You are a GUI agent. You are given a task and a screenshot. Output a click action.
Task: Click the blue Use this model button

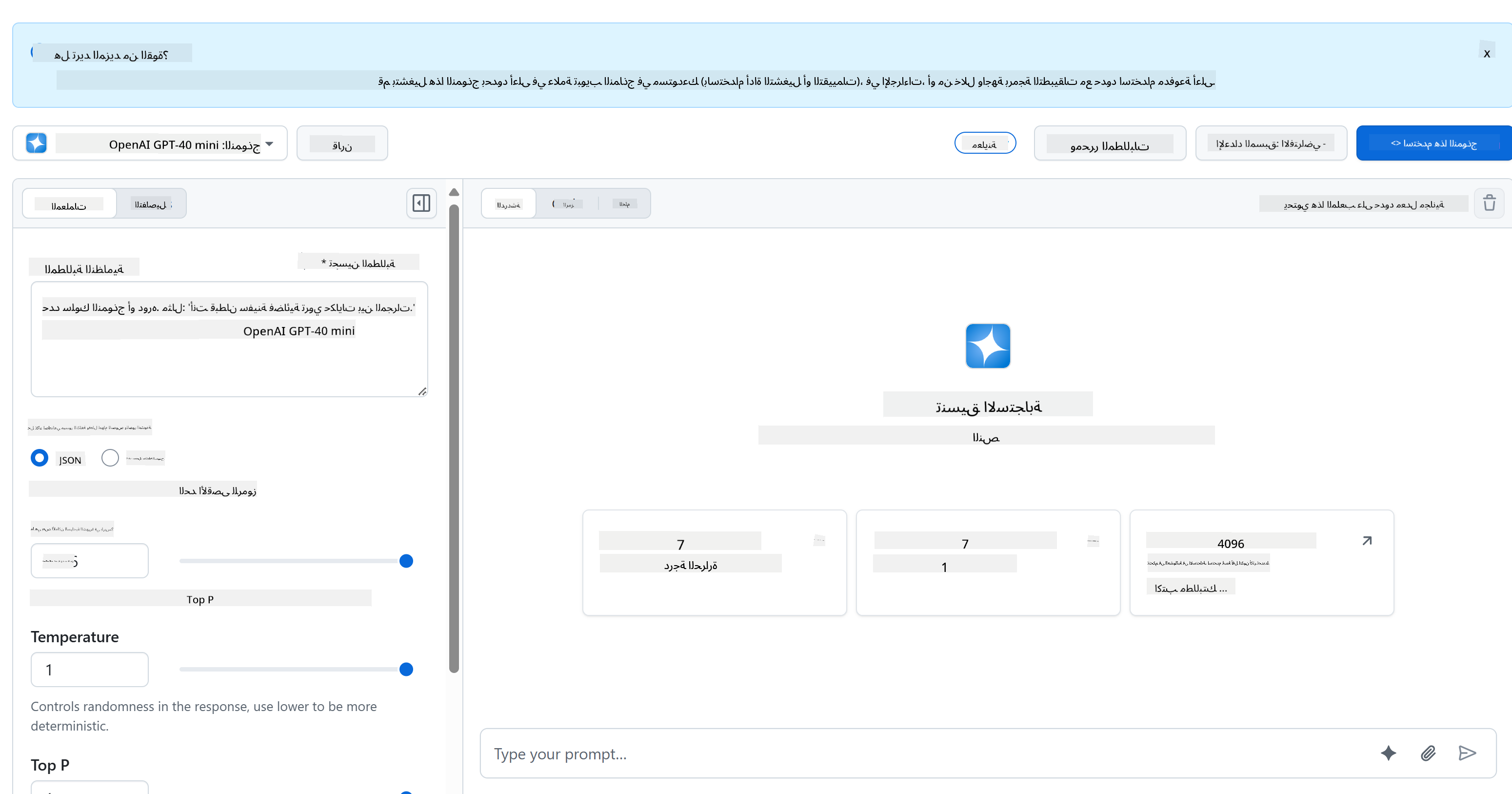pyautogui.click(x=1433, y=143)
